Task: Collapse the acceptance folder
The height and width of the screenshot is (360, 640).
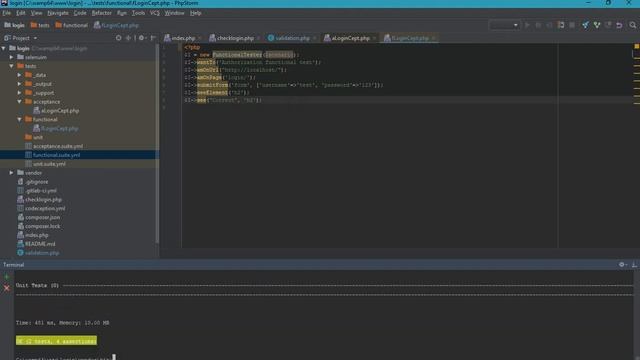Action: [x=19, y=102]
